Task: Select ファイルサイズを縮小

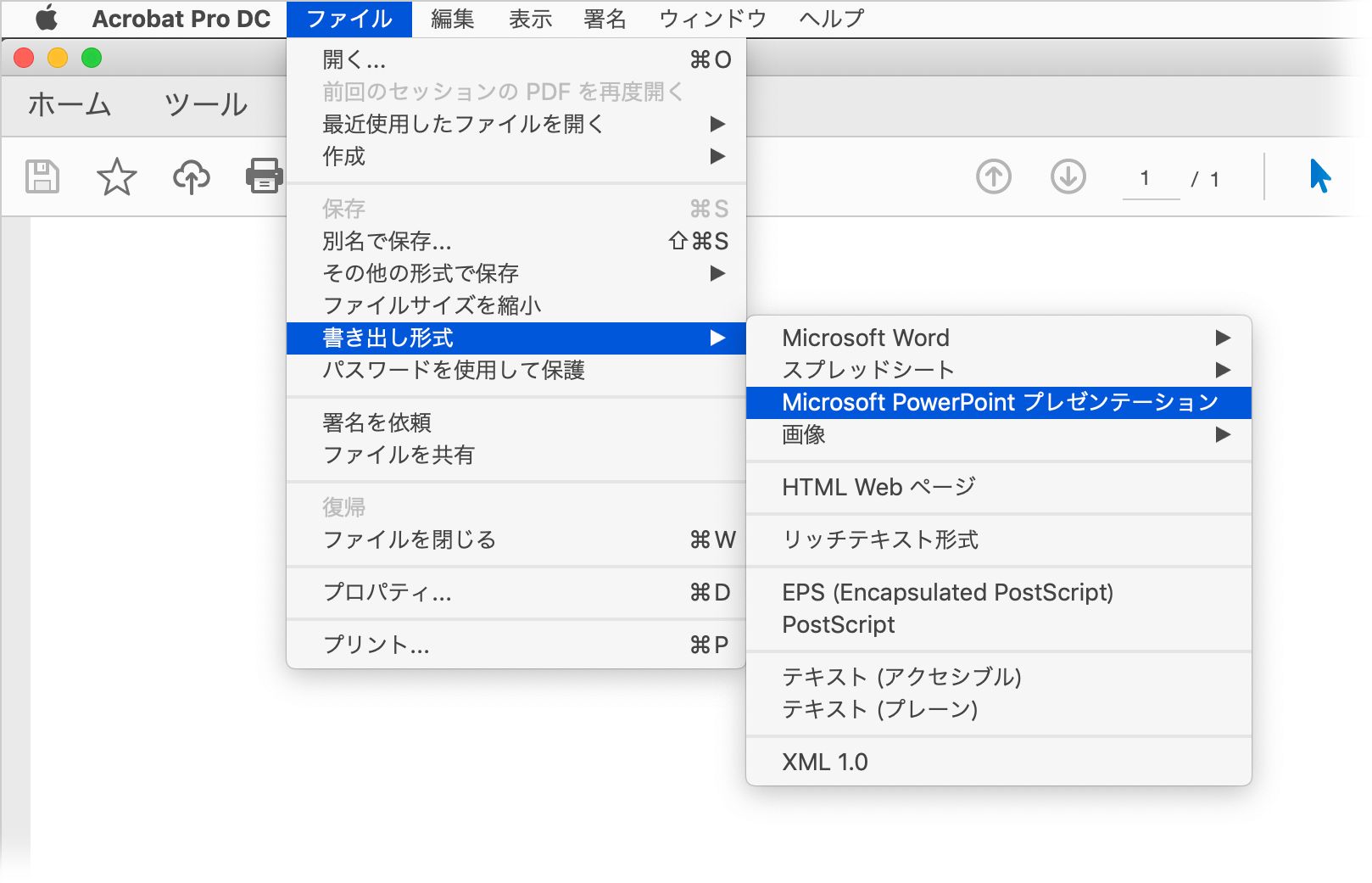Action: click(516, 305)
